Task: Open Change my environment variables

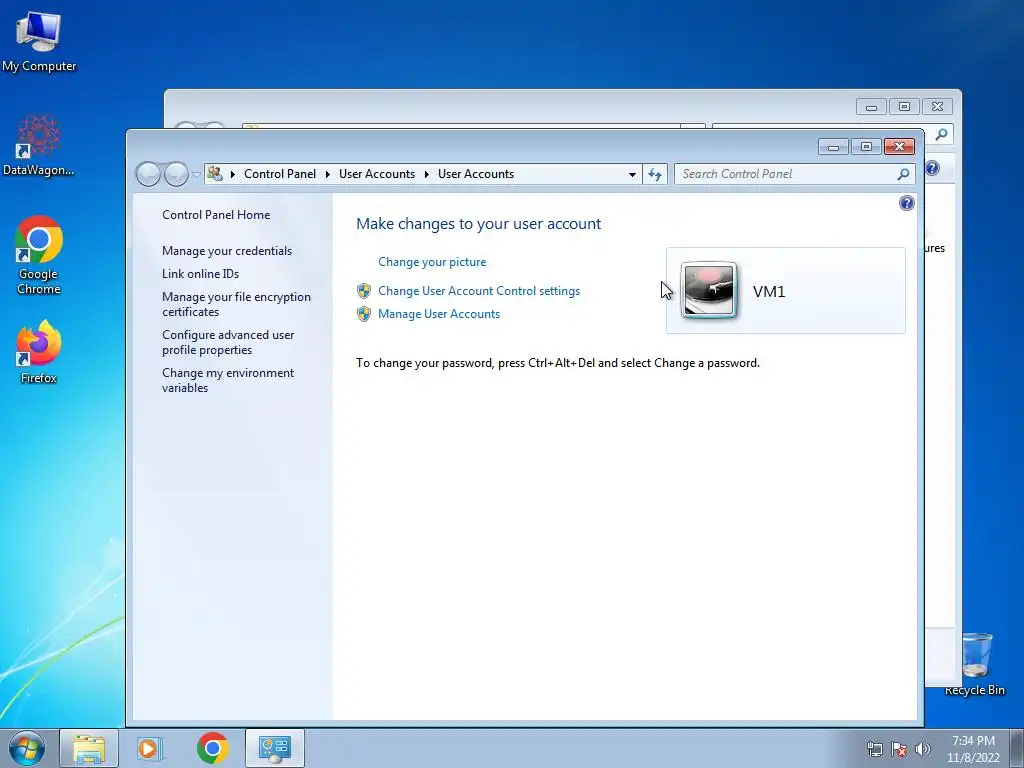Action: 228,380
